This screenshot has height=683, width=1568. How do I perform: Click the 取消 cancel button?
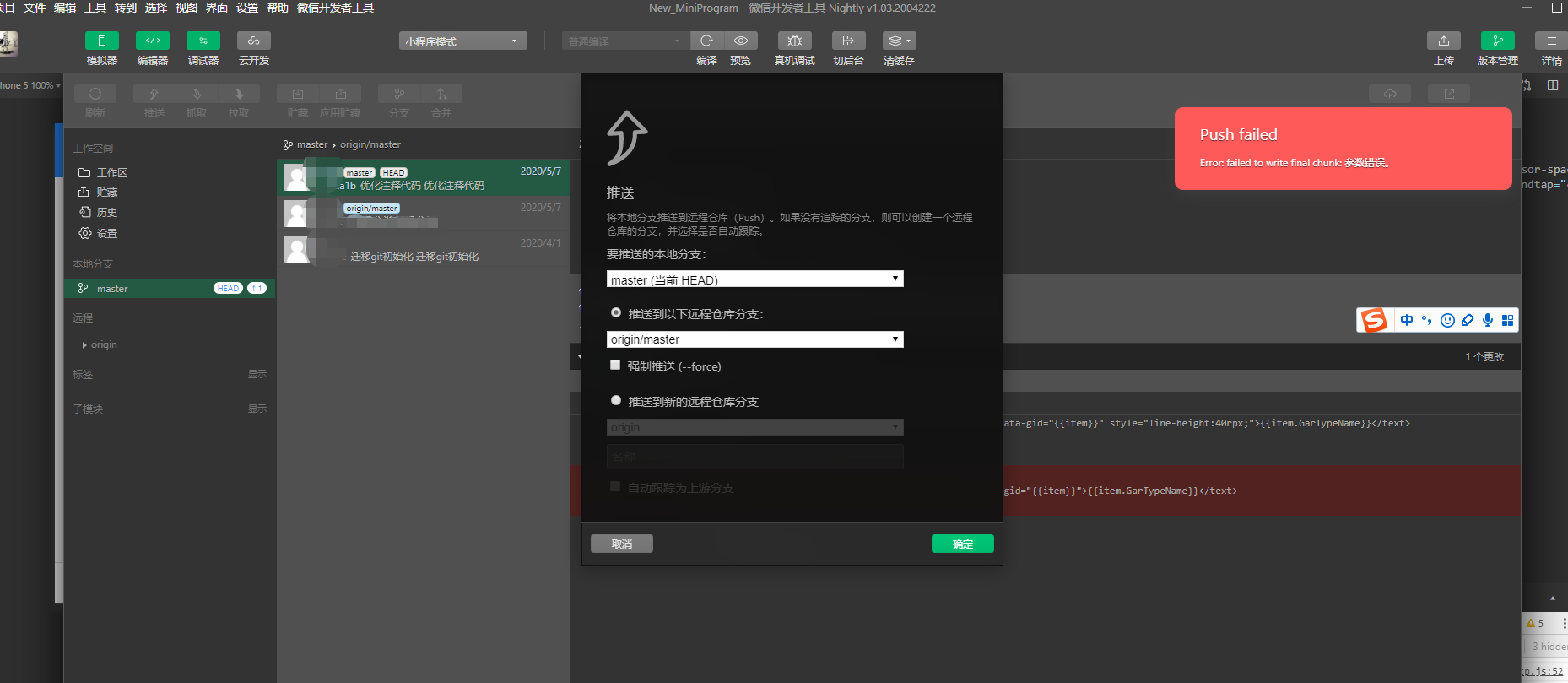(622, 544)
